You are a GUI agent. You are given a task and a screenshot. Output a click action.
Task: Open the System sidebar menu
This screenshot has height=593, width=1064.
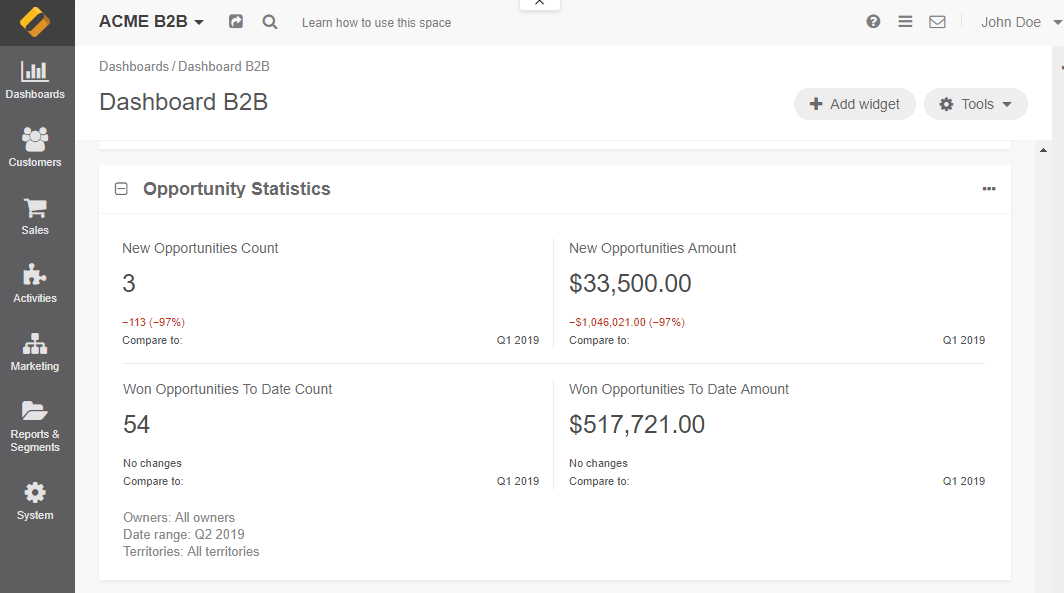click(35, 501)
